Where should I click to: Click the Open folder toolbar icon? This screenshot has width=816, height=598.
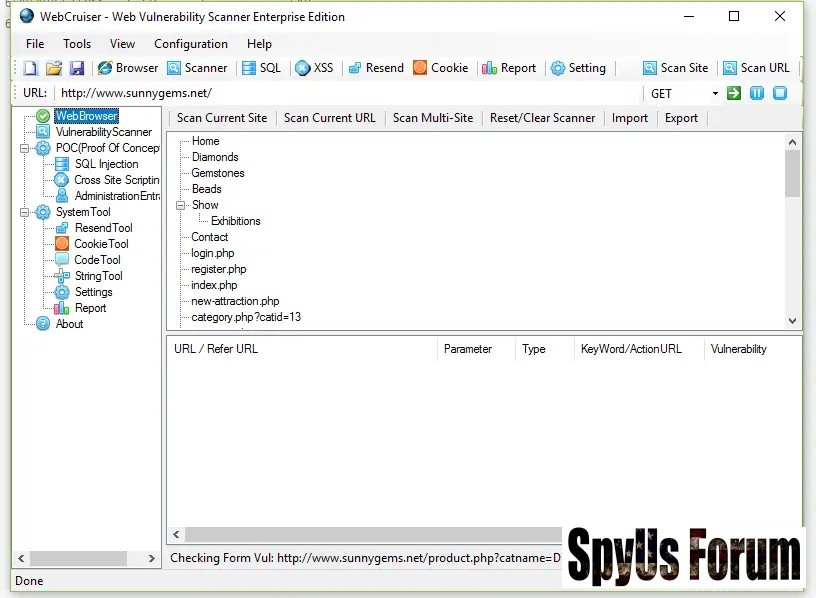pyautogui.click(x=53, y=68)
